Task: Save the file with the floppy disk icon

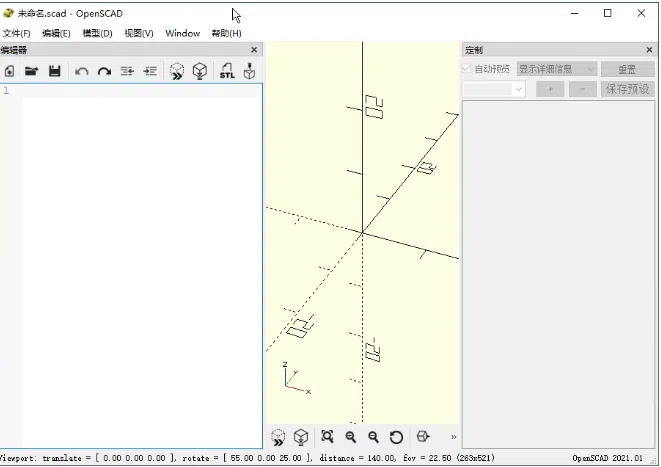Action: (54, 71)
